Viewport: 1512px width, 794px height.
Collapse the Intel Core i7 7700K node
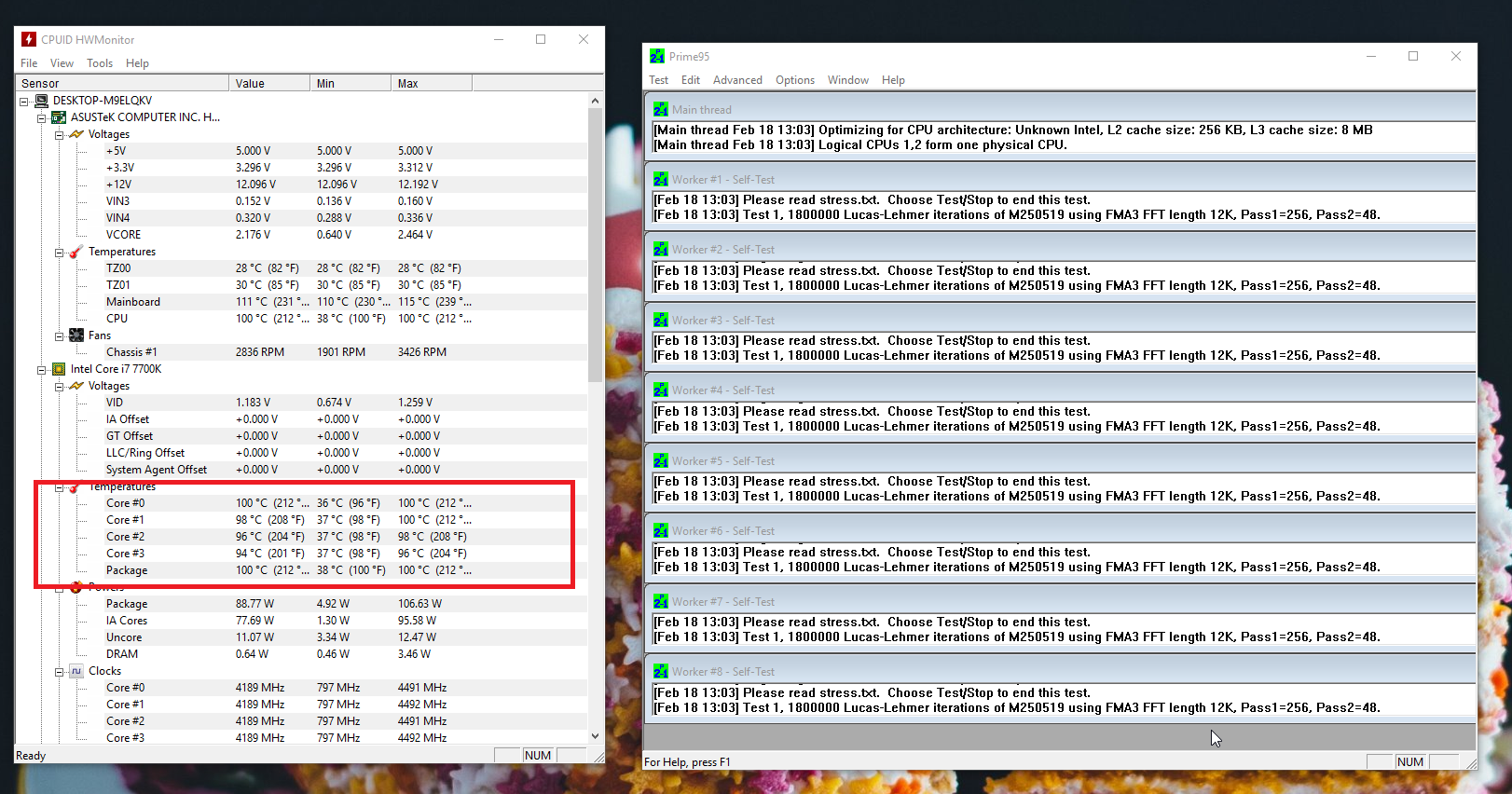click(42, 370)
